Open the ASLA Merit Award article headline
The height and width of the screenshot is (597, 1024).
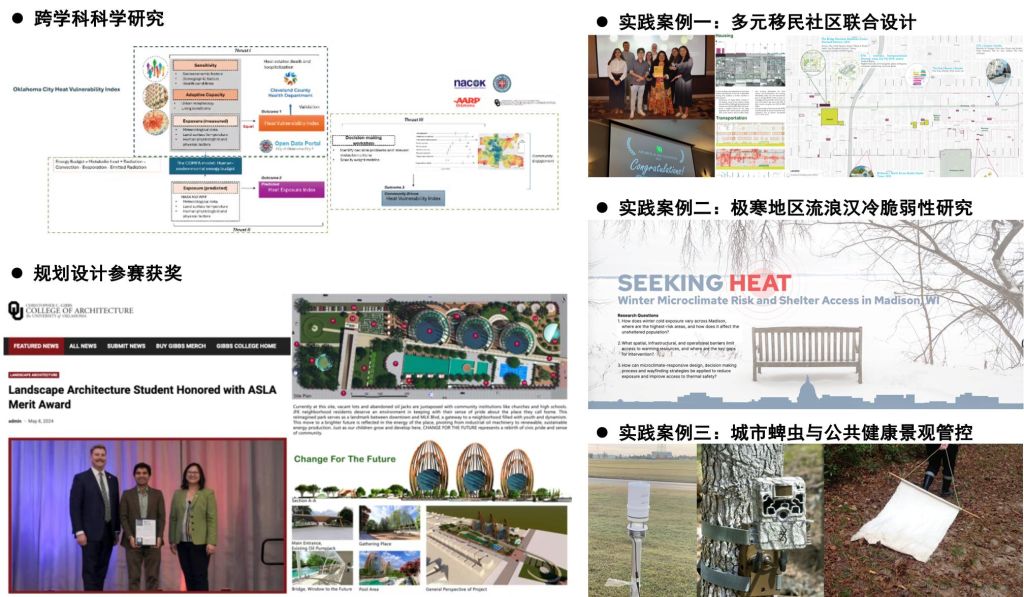(x=142, y=397)
